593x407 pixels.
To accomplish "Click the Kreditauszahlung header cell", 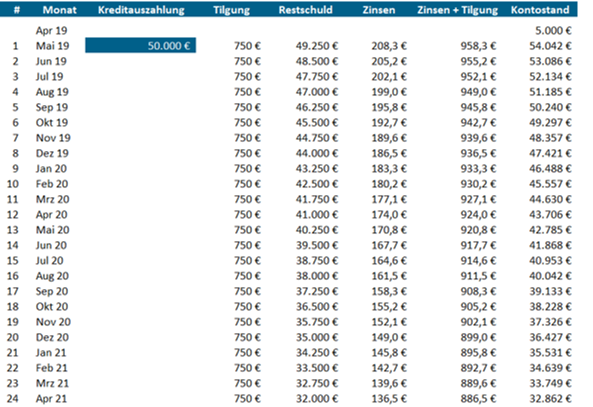I will (x=141, y=10).
